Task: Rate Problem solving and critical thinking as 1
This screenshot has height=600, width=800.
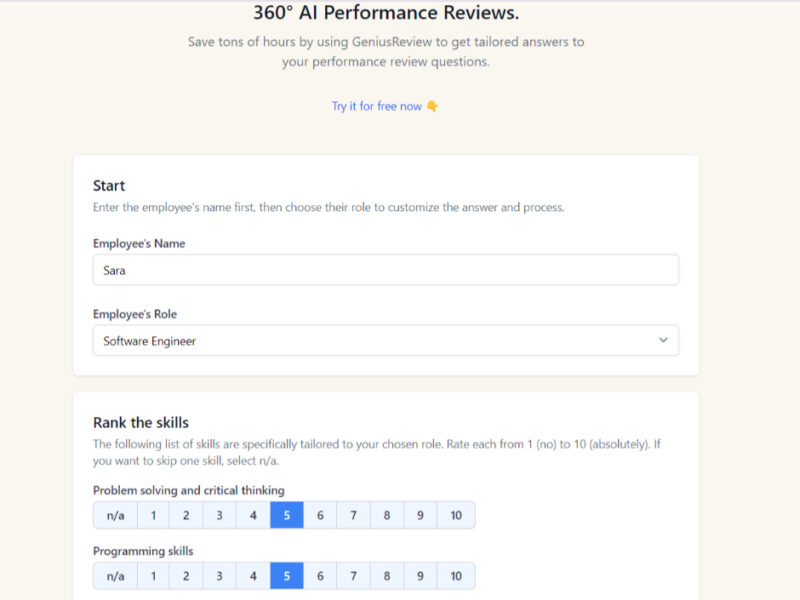Action: 153,515
